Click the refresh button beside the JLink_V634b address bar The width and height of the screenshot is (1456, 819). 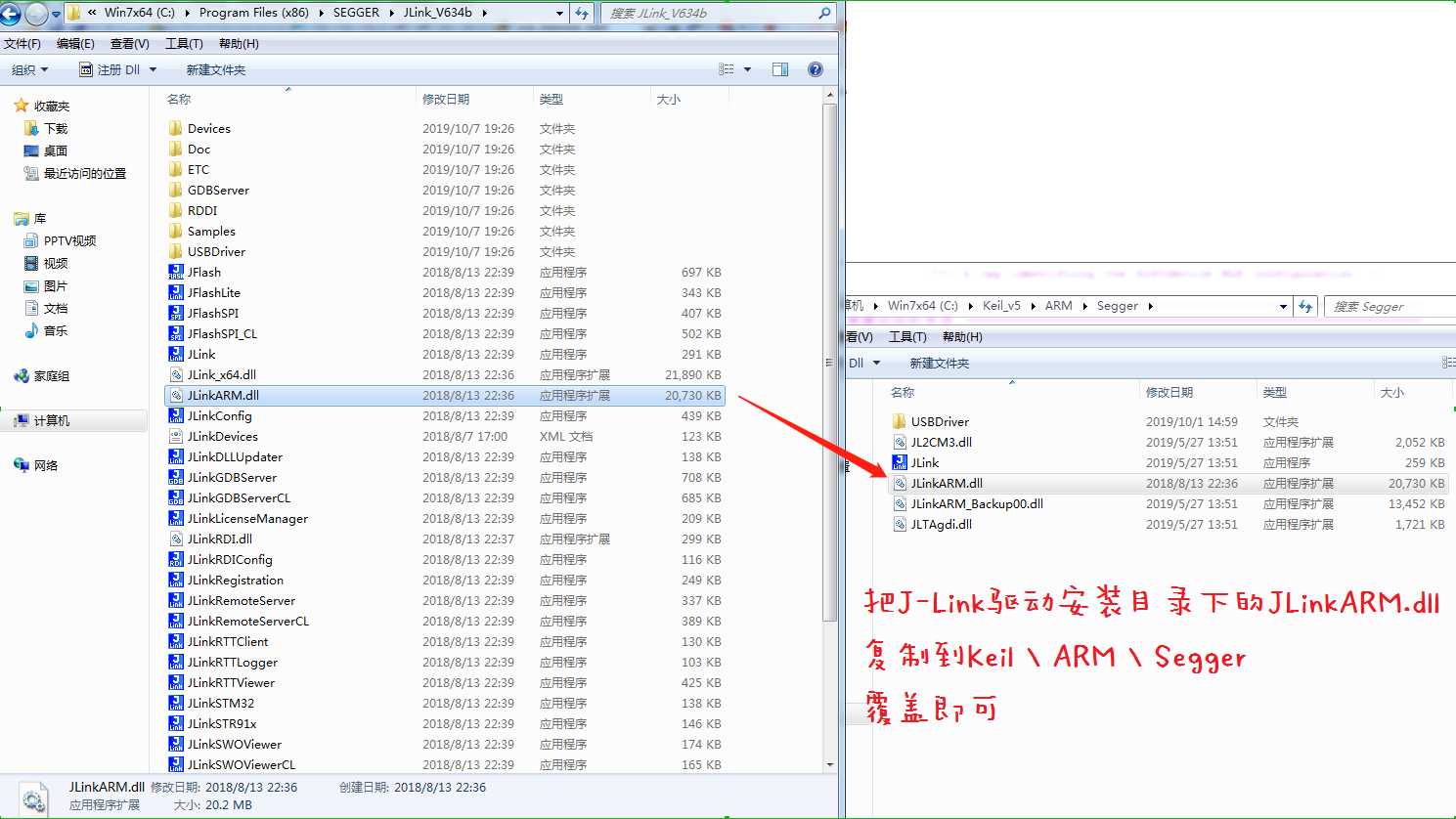[x=582, y=13]
